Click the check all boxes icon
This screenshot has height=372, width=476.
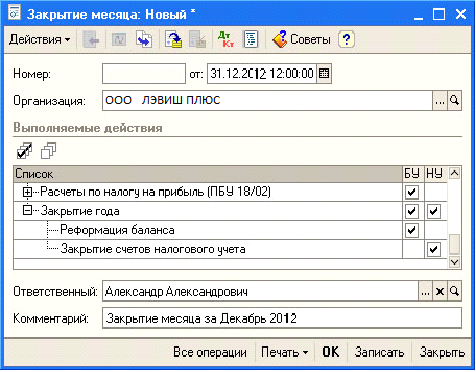[24, 151]
